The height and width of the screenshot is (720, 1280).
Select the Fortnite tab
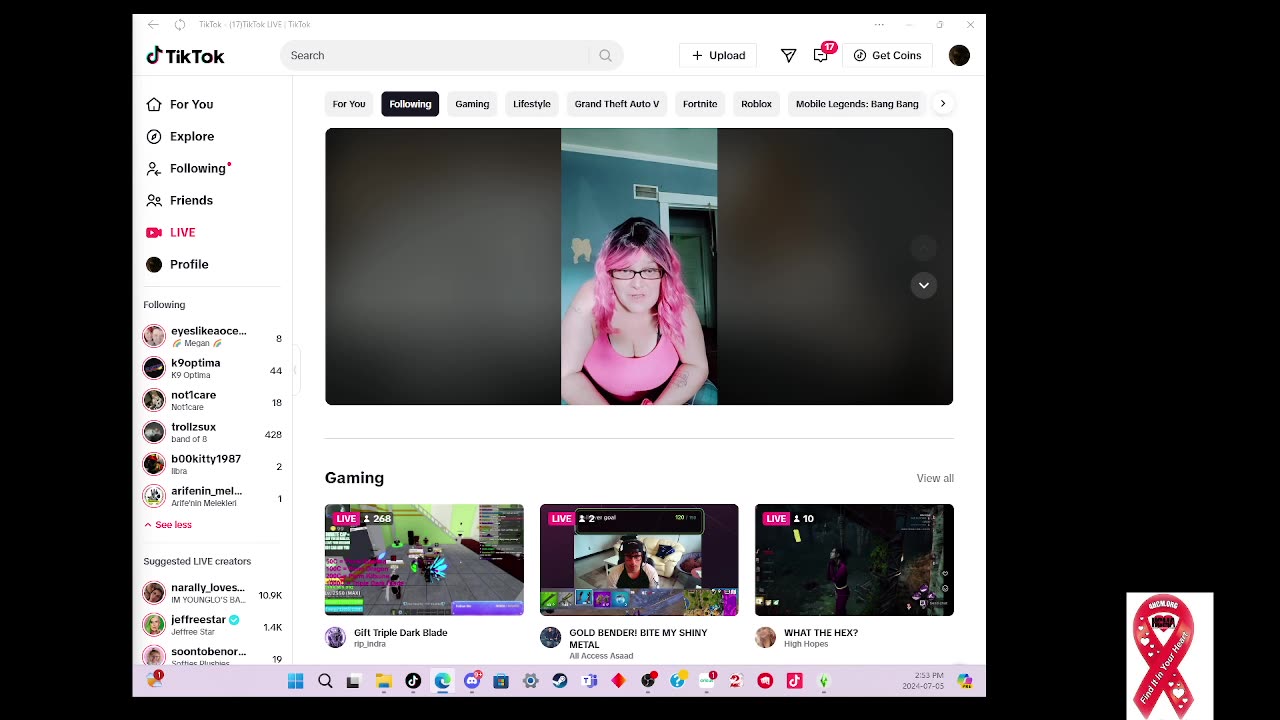pos(700,104)
